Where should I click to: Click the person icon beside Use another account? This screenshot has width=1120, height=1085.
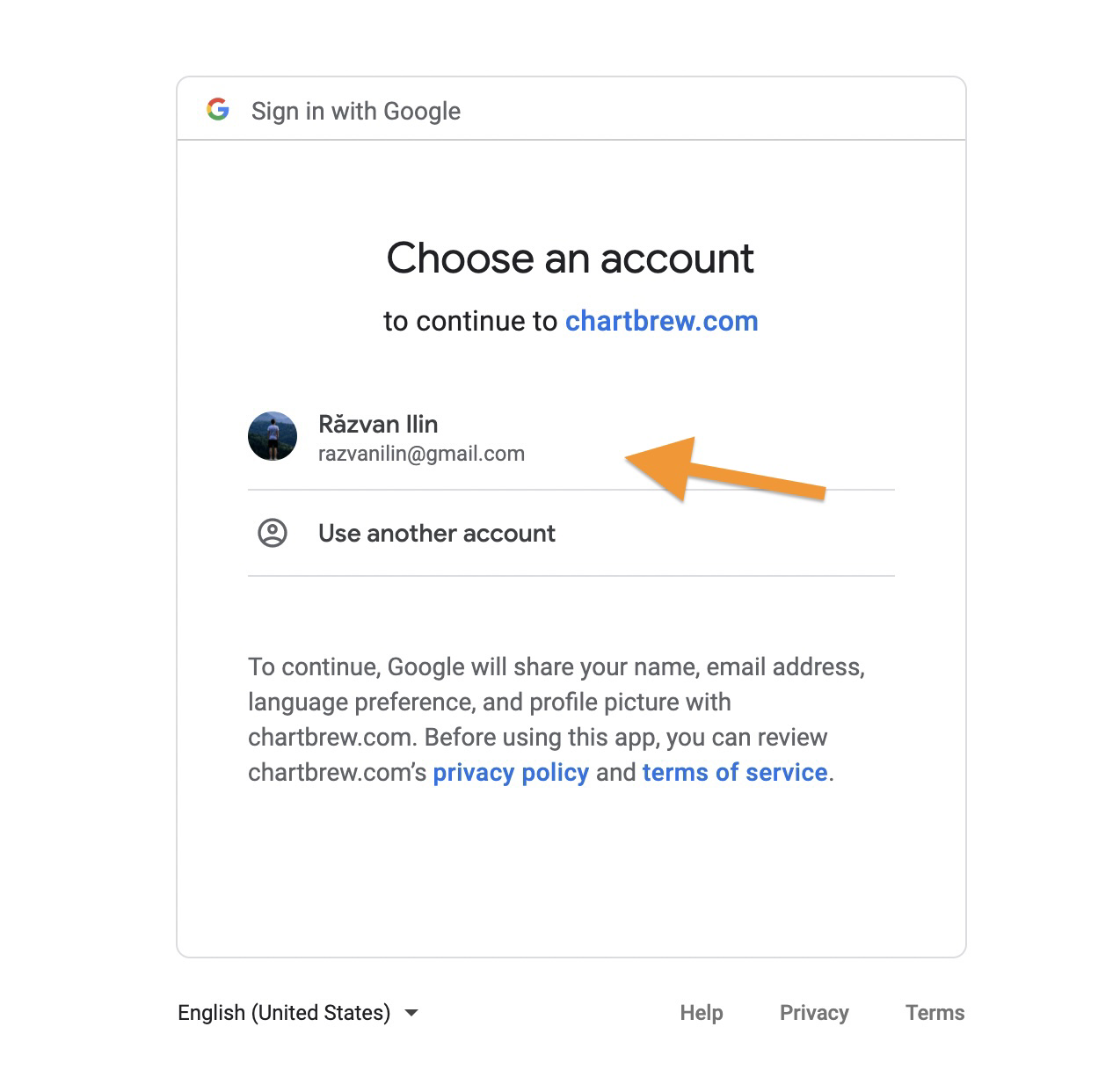click(x=273, y=533)
